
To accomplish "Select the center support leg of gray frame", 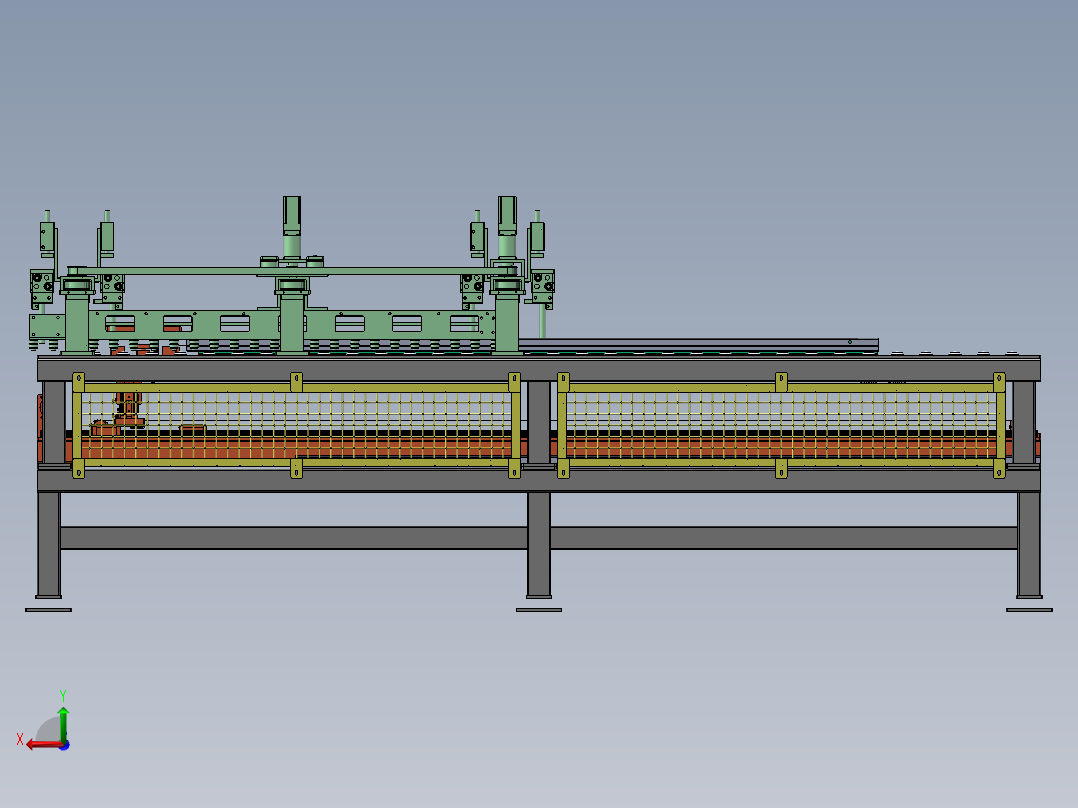I will click(x=539, y=545).
